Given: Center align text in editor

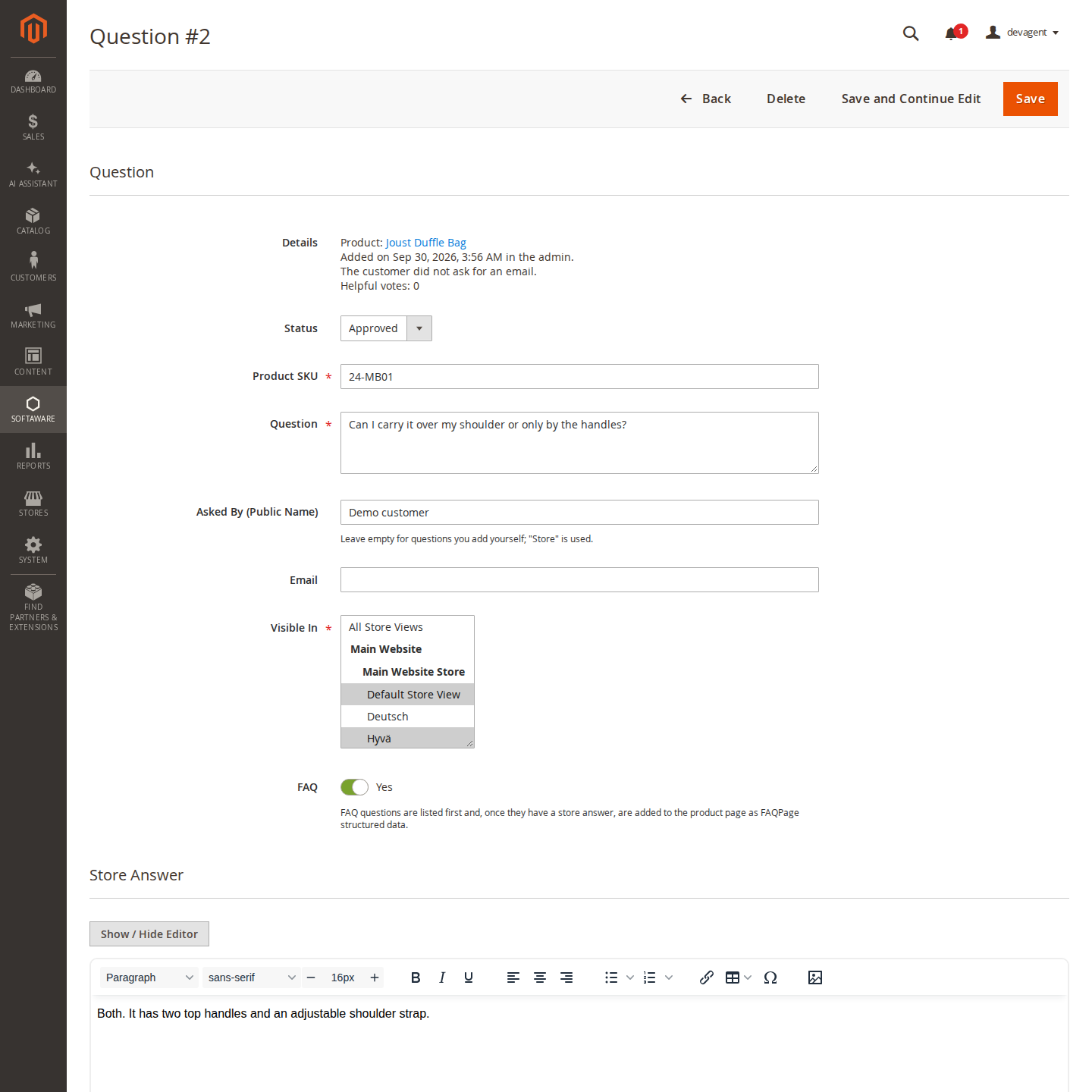Looking at the screenshot, I should tap(540, 977).
